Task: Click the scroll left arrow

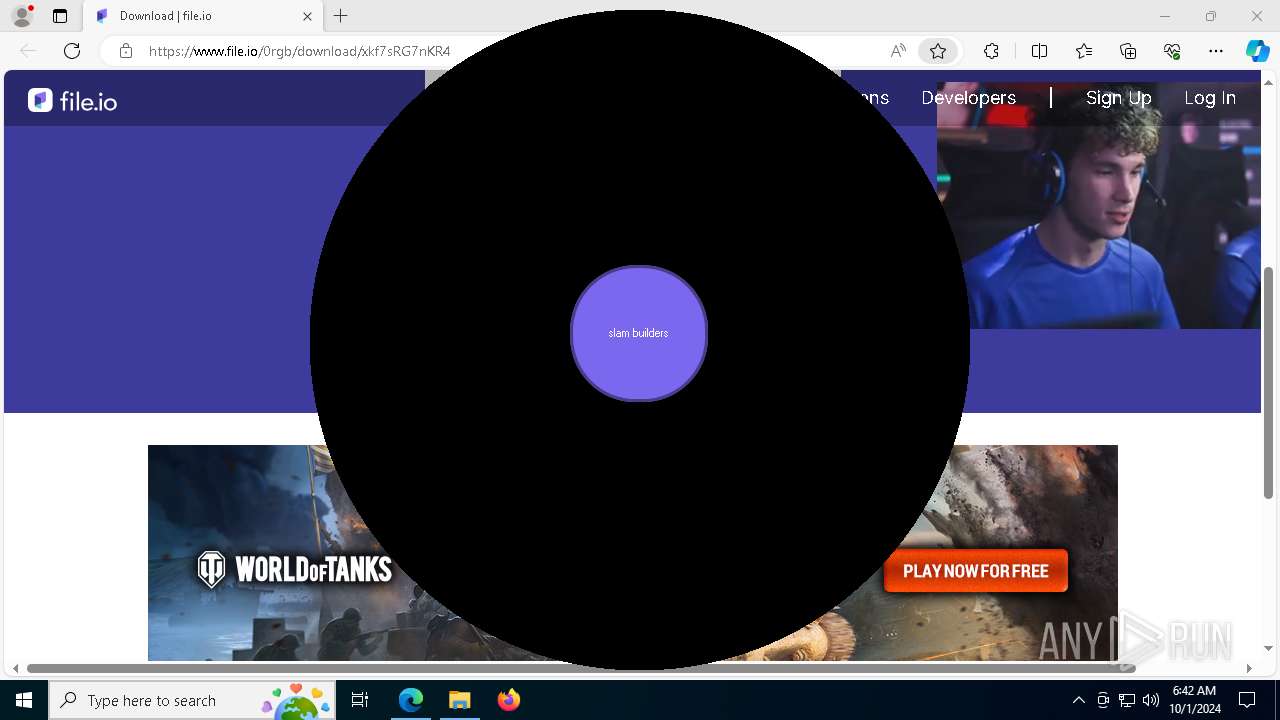Action: [15, 668]
